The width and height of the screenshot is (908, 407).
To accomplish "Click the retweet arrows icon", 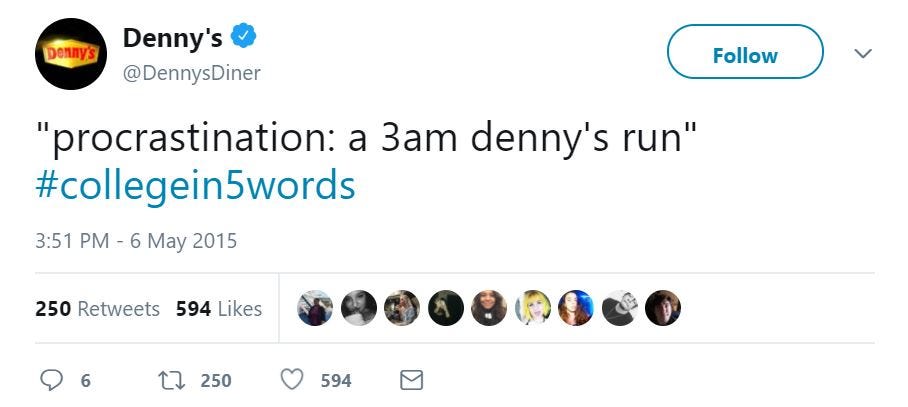I will (170, 380).
